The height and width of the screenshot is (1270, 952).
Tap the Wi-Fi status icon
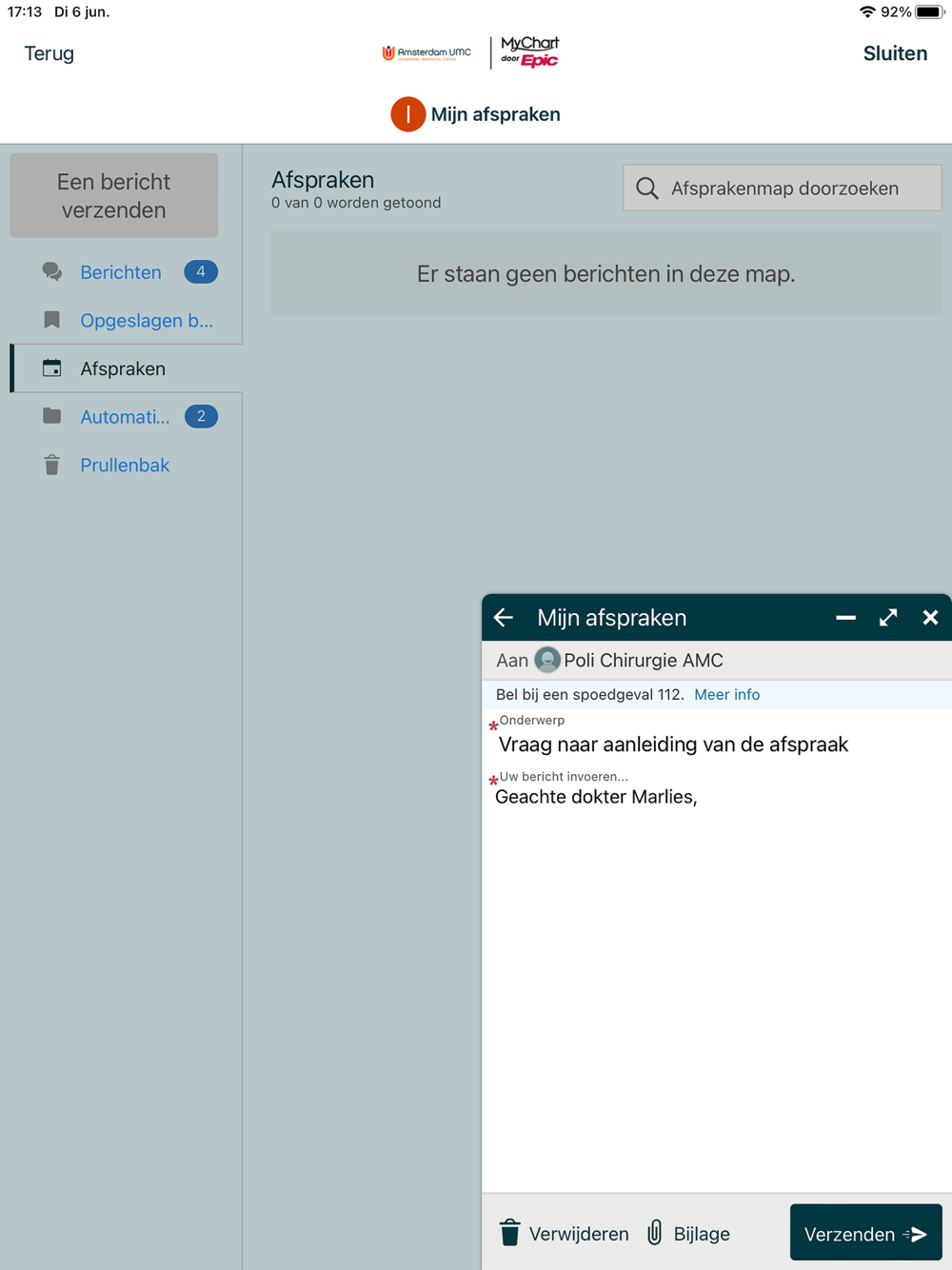[x=867, y=12]
